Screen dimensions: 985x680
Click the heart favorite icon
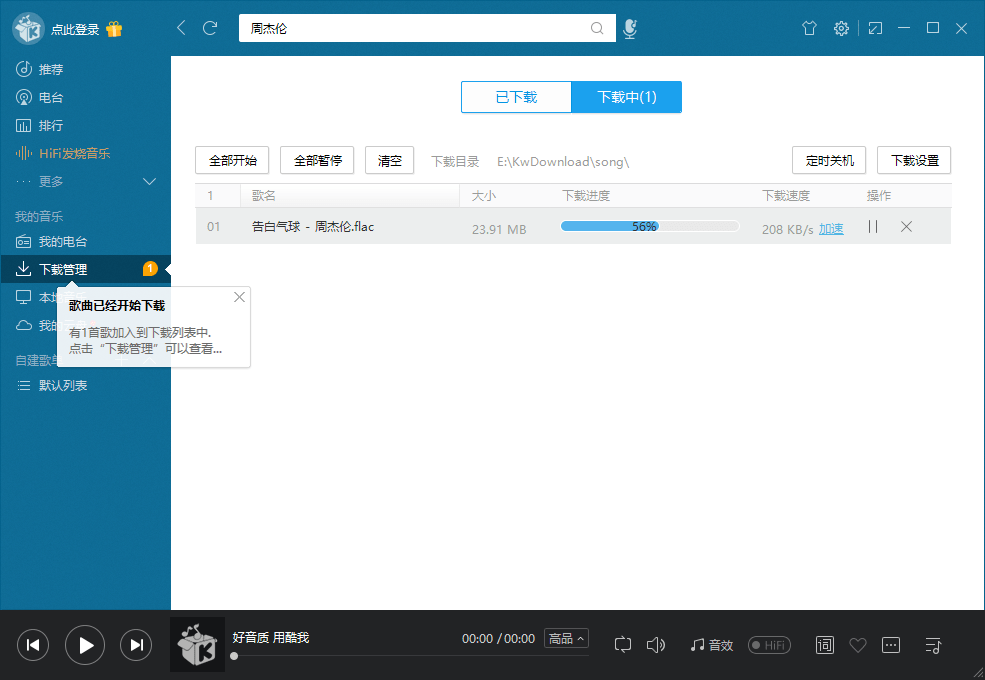click(x=857, y=645)
